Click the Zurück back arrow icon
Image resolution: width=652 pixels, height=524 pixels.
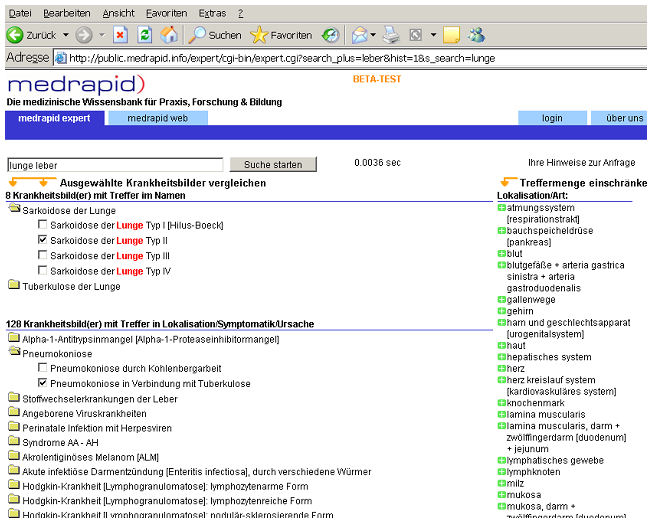click(15, 35)
